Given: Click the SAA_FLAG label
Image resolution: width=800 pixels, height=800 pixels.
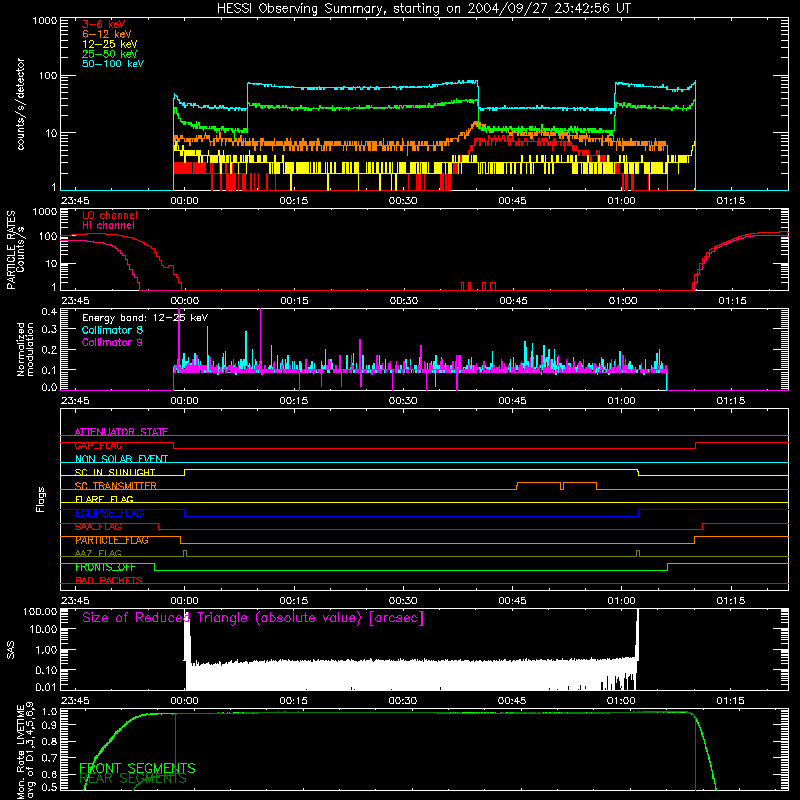Looking at the screenshot, I should 98,527.
